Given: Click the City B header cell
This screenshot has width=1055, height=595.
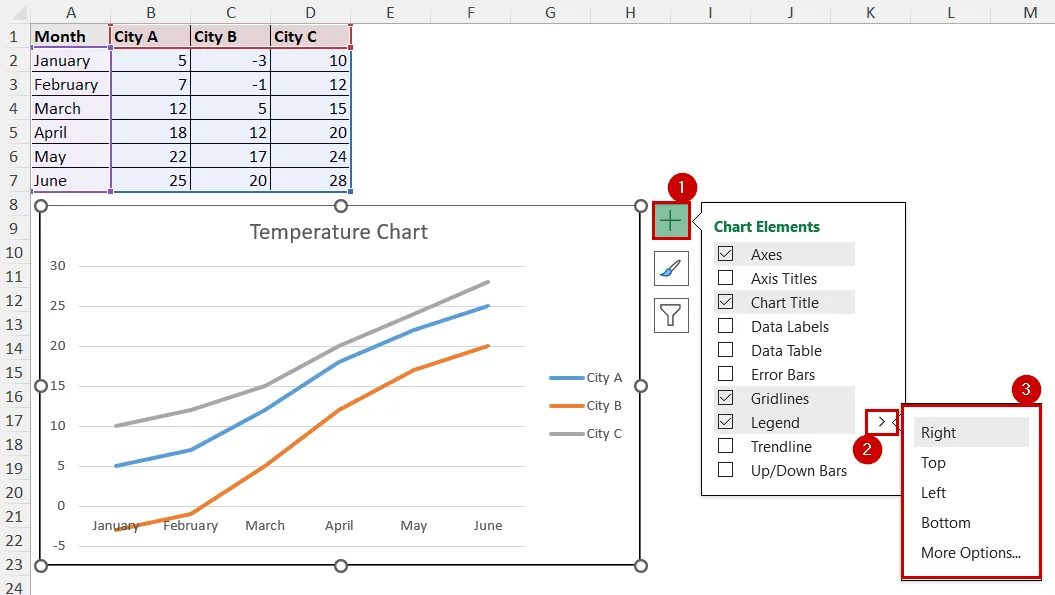Looking at the screenshot, I should tap(231, 36).
